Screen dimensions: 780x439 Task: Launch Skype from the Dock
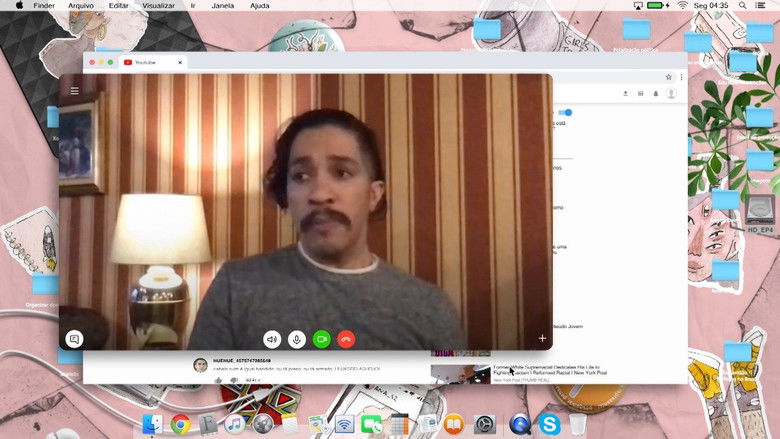(548, 424)
